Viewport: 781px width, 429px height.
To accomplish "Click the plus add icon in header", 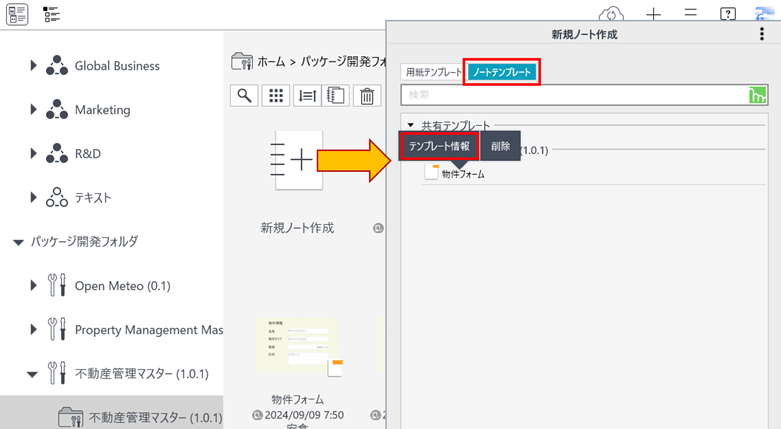I will [653, 14].
